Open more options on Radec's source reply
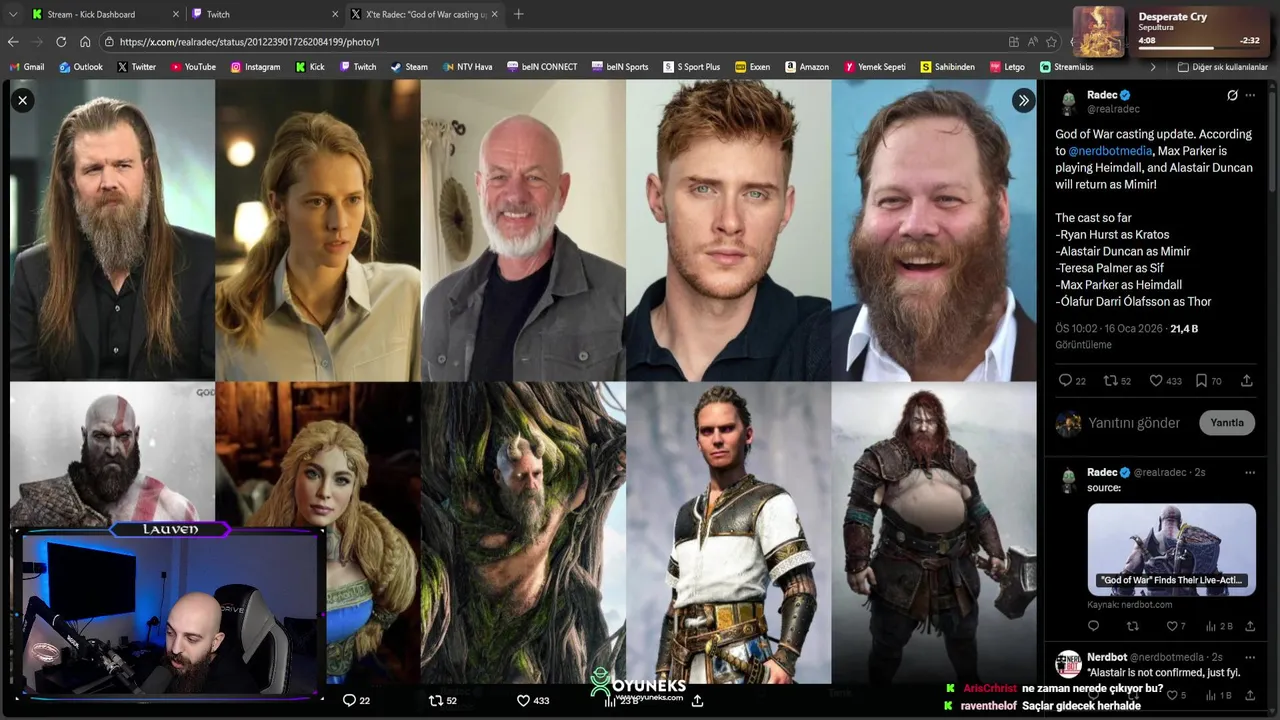Screen dimensions: 1280x720 pyautogui.click(x=1250, y=472)
